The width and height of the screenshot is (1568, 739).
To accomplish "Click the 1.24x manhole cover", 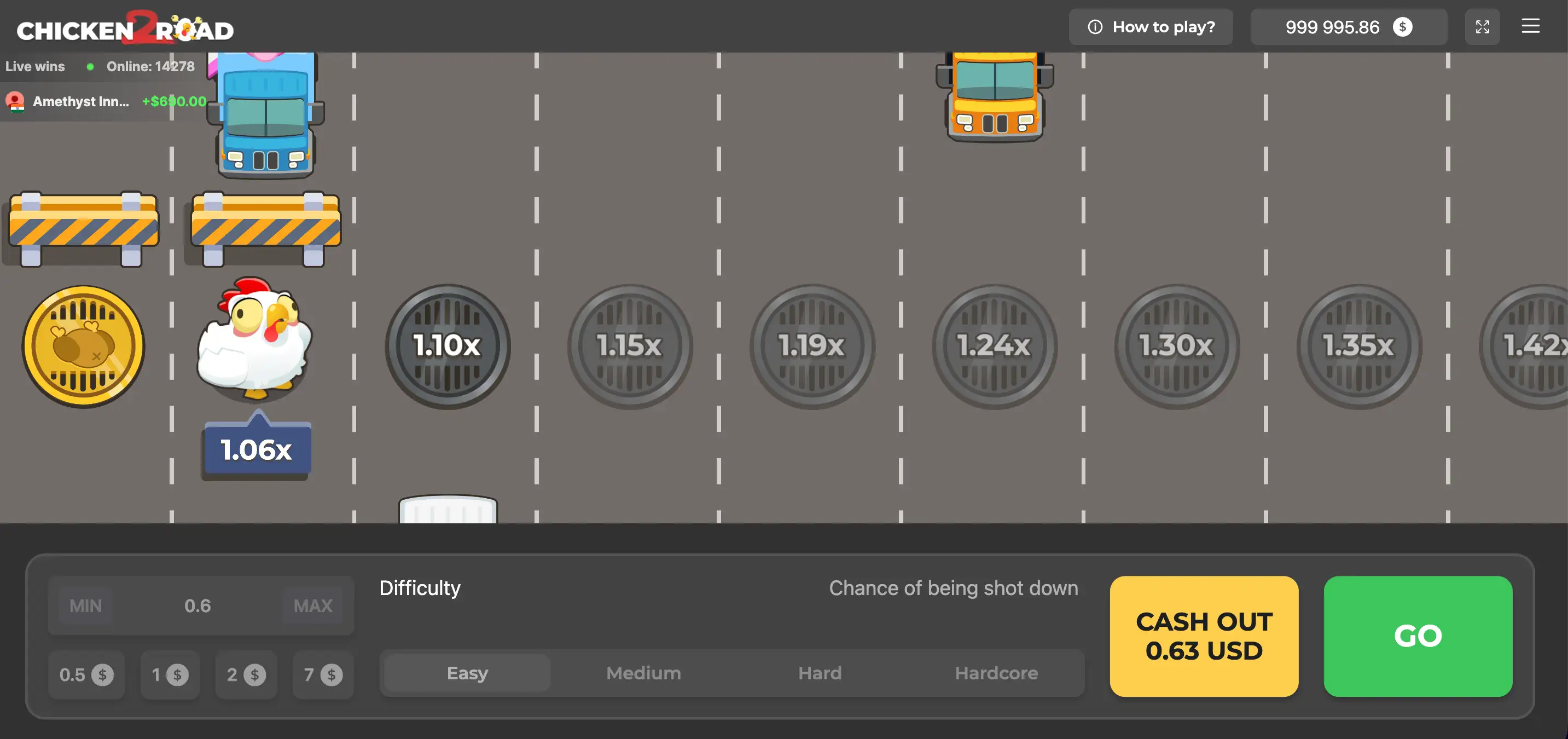I will tap(994, 346).
